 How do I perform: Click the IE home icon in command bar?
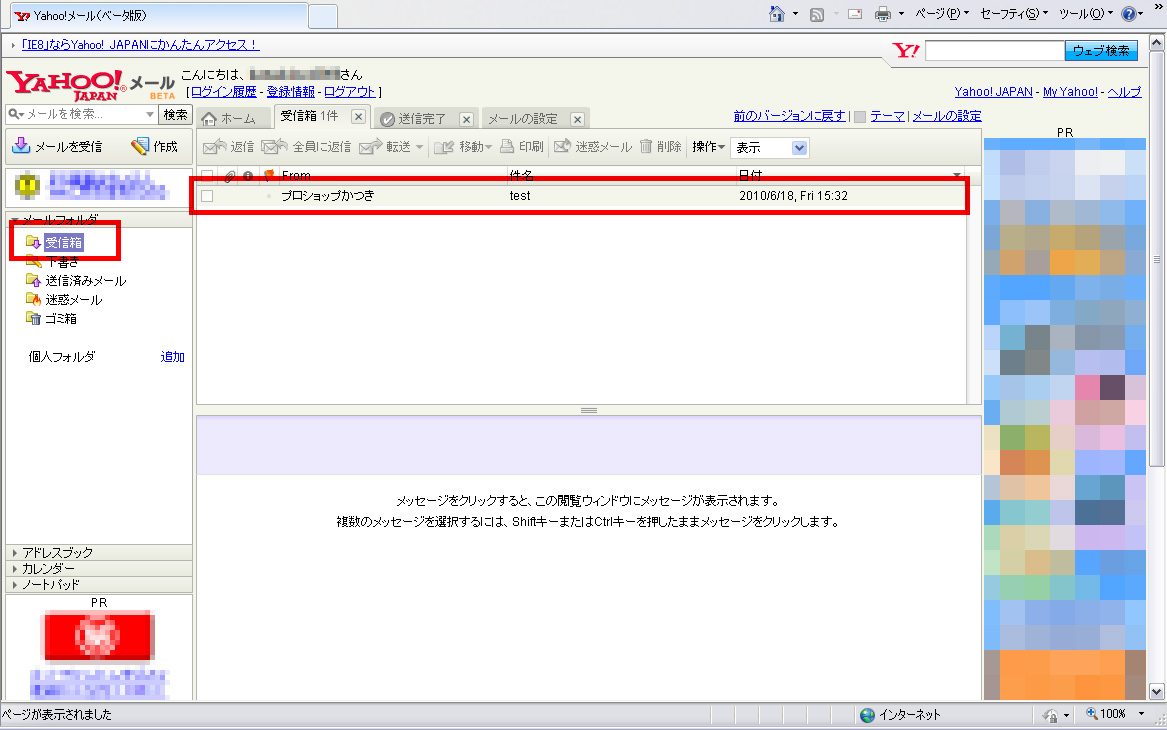(776, 14)
